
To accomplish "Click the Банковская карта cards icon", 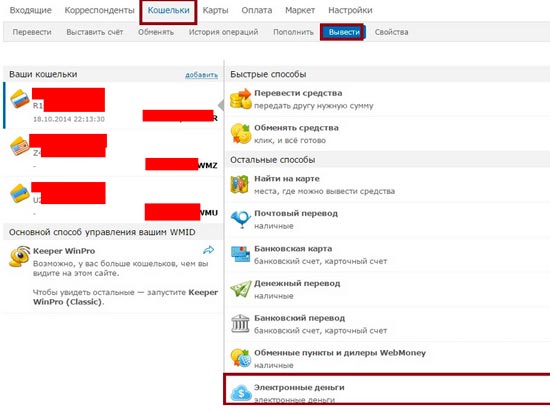I will (240, 254).
